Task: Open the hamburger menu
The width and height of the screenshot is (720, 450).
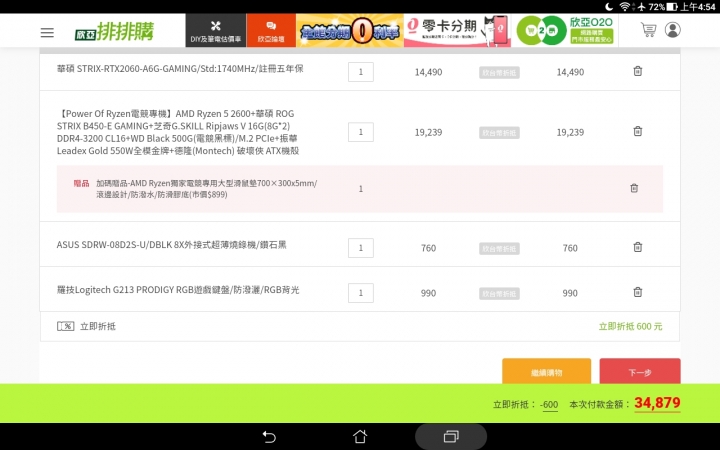Action: [x=47, y=33]
